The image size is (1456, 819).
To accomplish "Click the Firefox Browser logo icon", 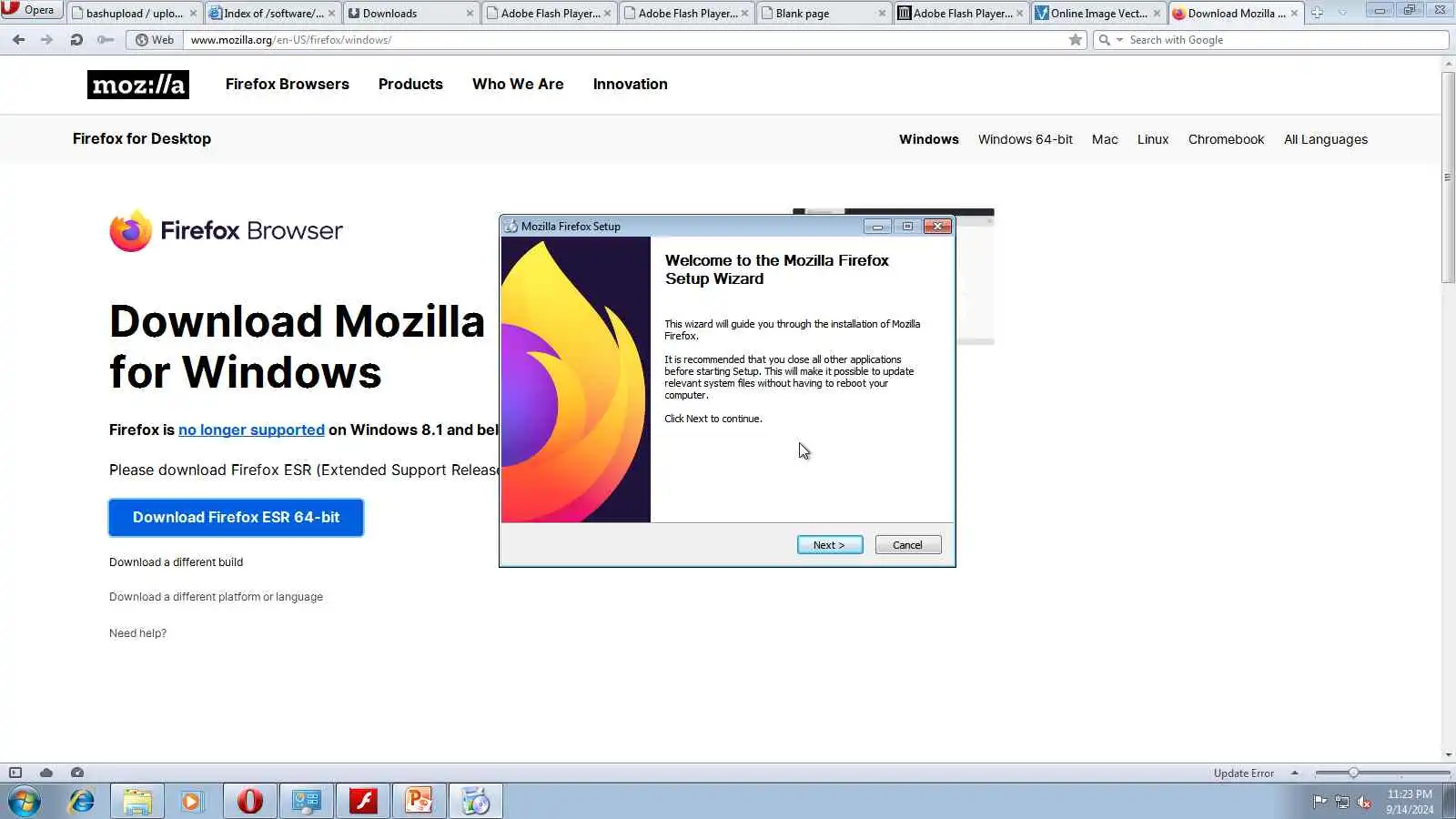I will click(x=131, y=230).
